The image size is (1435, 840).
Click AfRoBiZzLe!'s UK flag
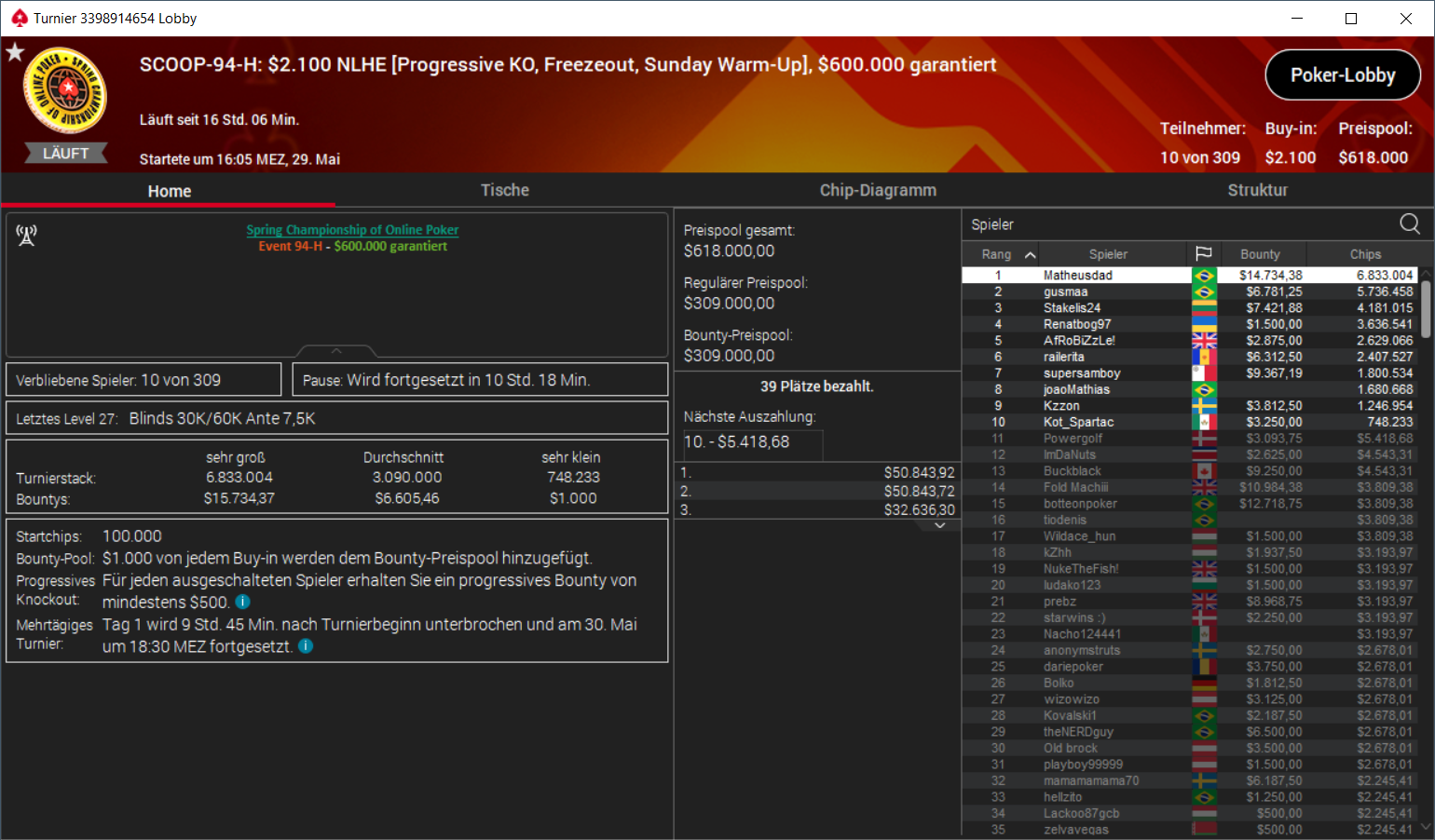1205,340
